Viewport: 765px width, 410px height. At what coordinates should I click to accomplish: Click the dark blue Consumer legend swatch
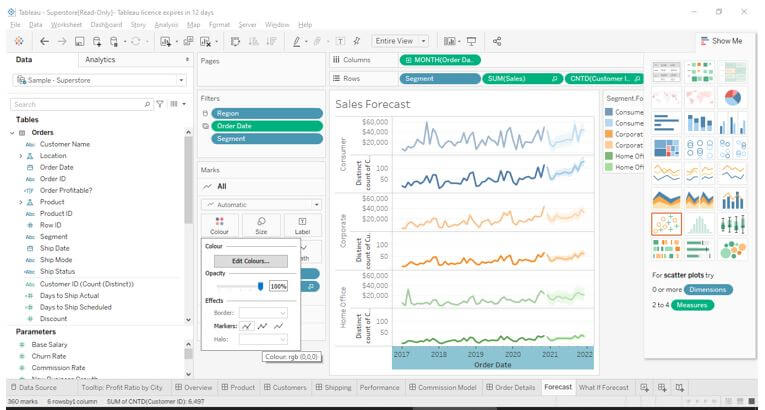point(609,112)
